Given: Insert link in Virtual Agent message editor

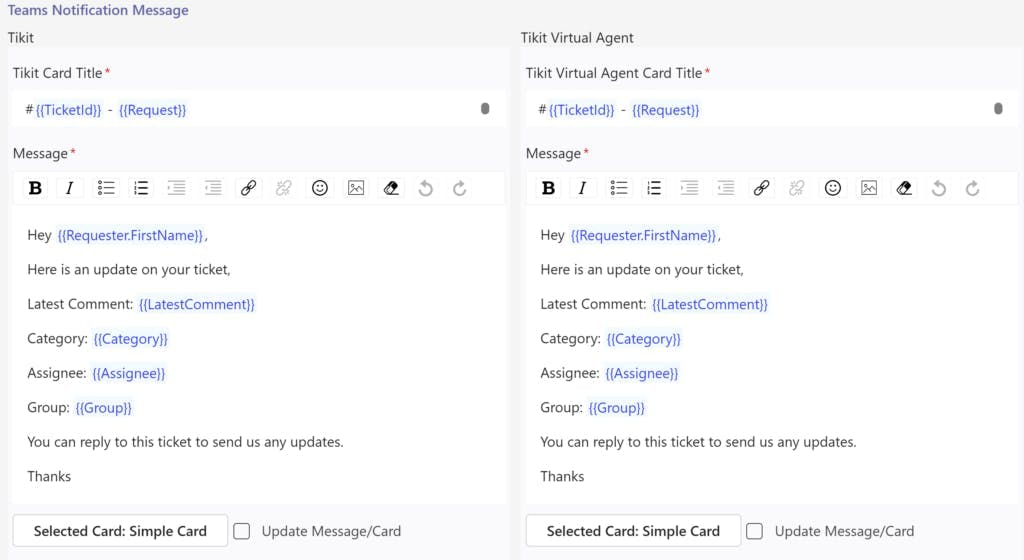Looking at the screenshot, I should [762, 188].
